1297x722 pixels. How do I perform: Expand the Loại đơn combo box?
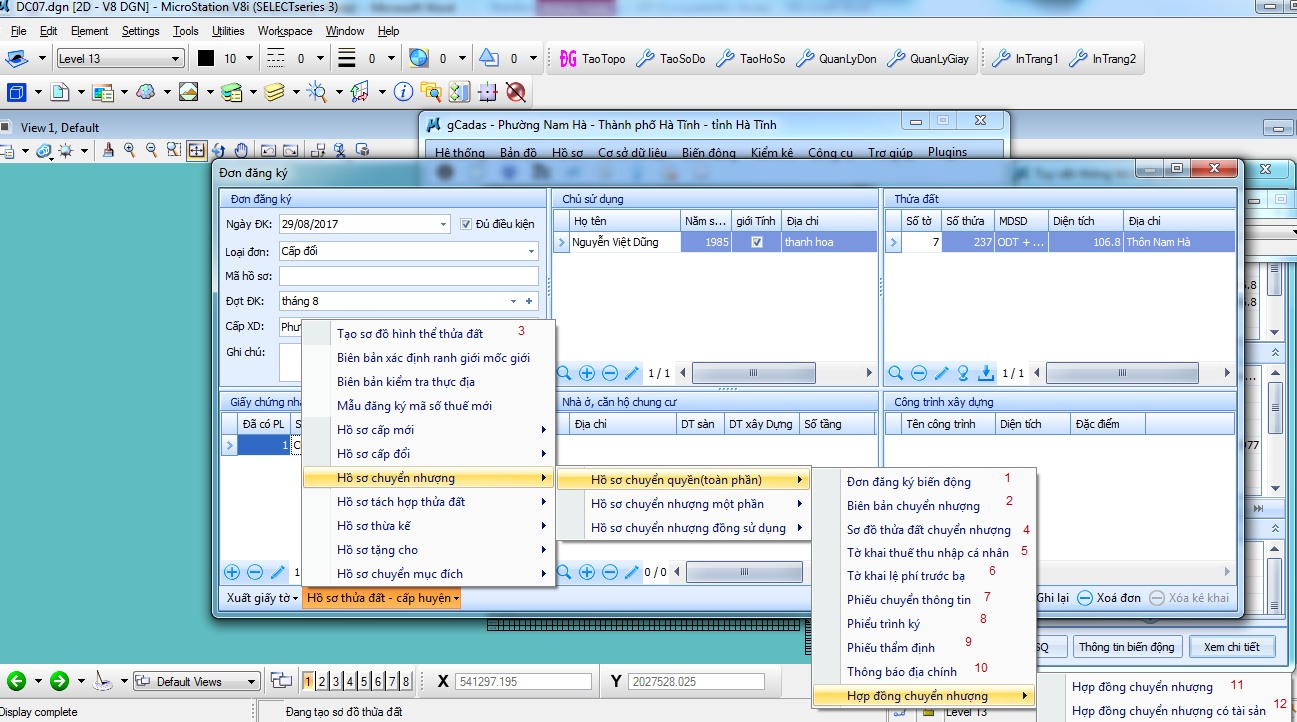pos(531,251)
